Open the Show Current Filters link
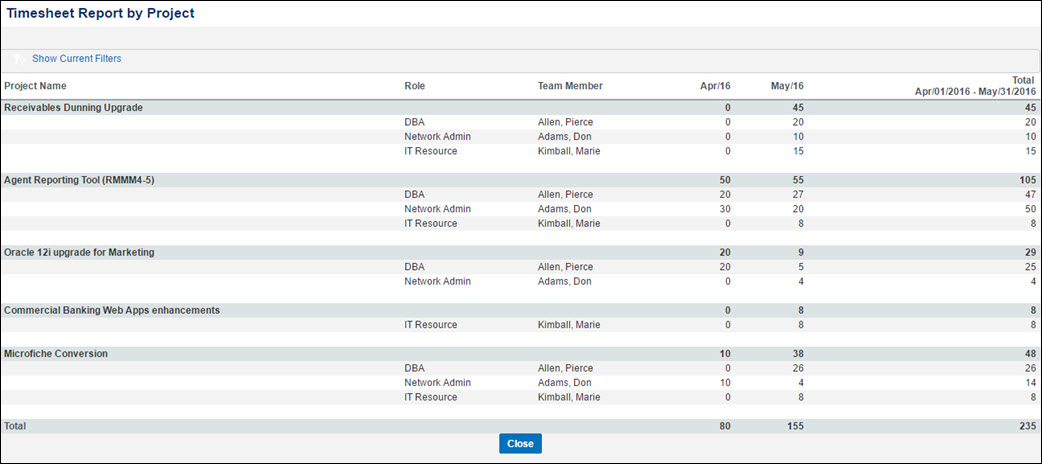The height and width of the screenshot is (464, 1042). click(x=77, y=58)
